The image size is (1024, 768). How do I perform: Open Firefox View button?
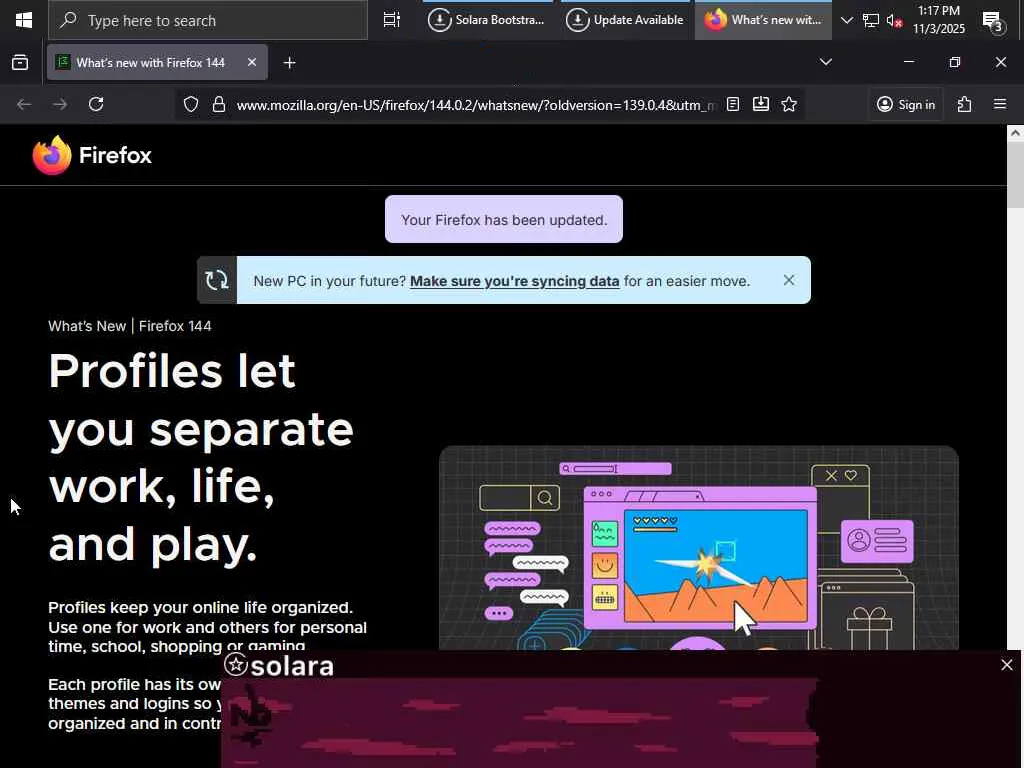[20, 63]
